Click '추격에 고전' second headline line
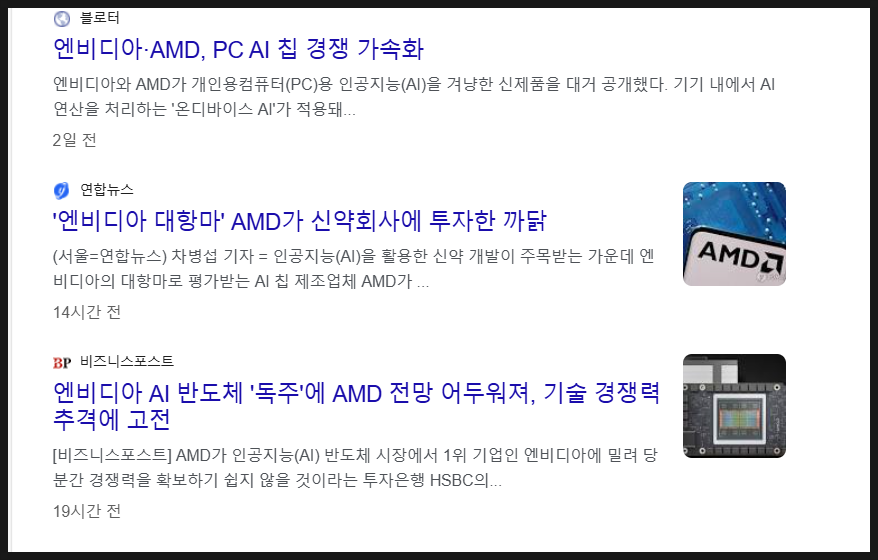878x560 pixels. click(x=111, y=419)
